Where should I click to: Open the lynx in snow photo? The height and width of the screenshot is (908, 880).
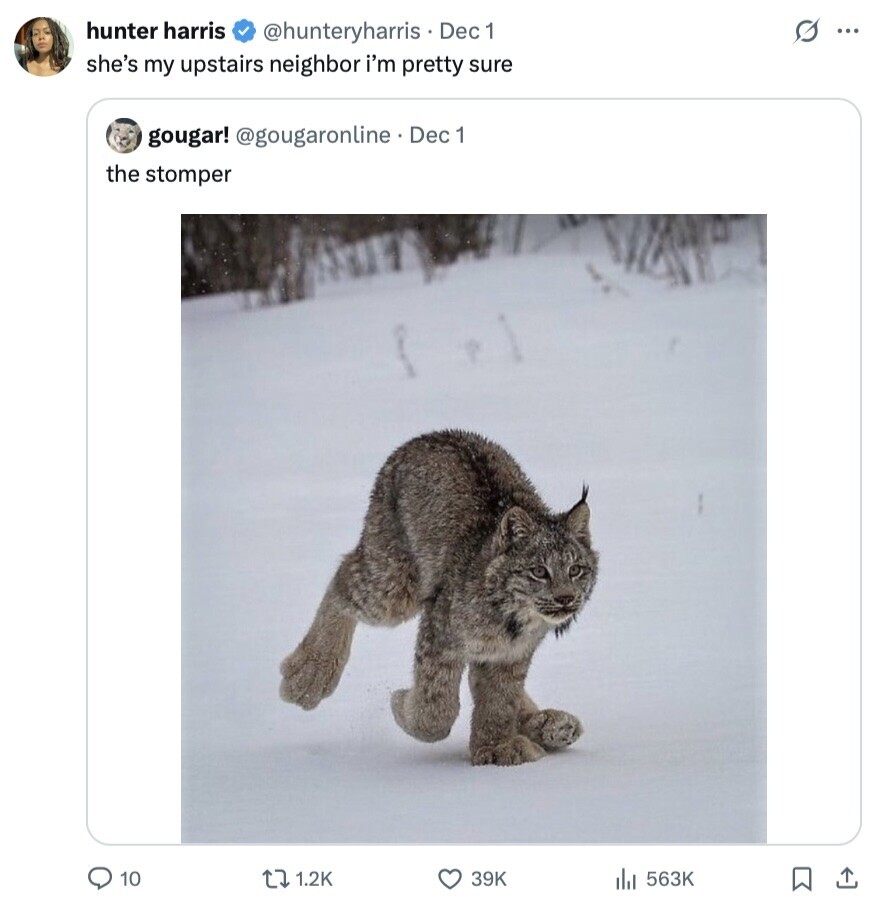[x=473, y=528]
